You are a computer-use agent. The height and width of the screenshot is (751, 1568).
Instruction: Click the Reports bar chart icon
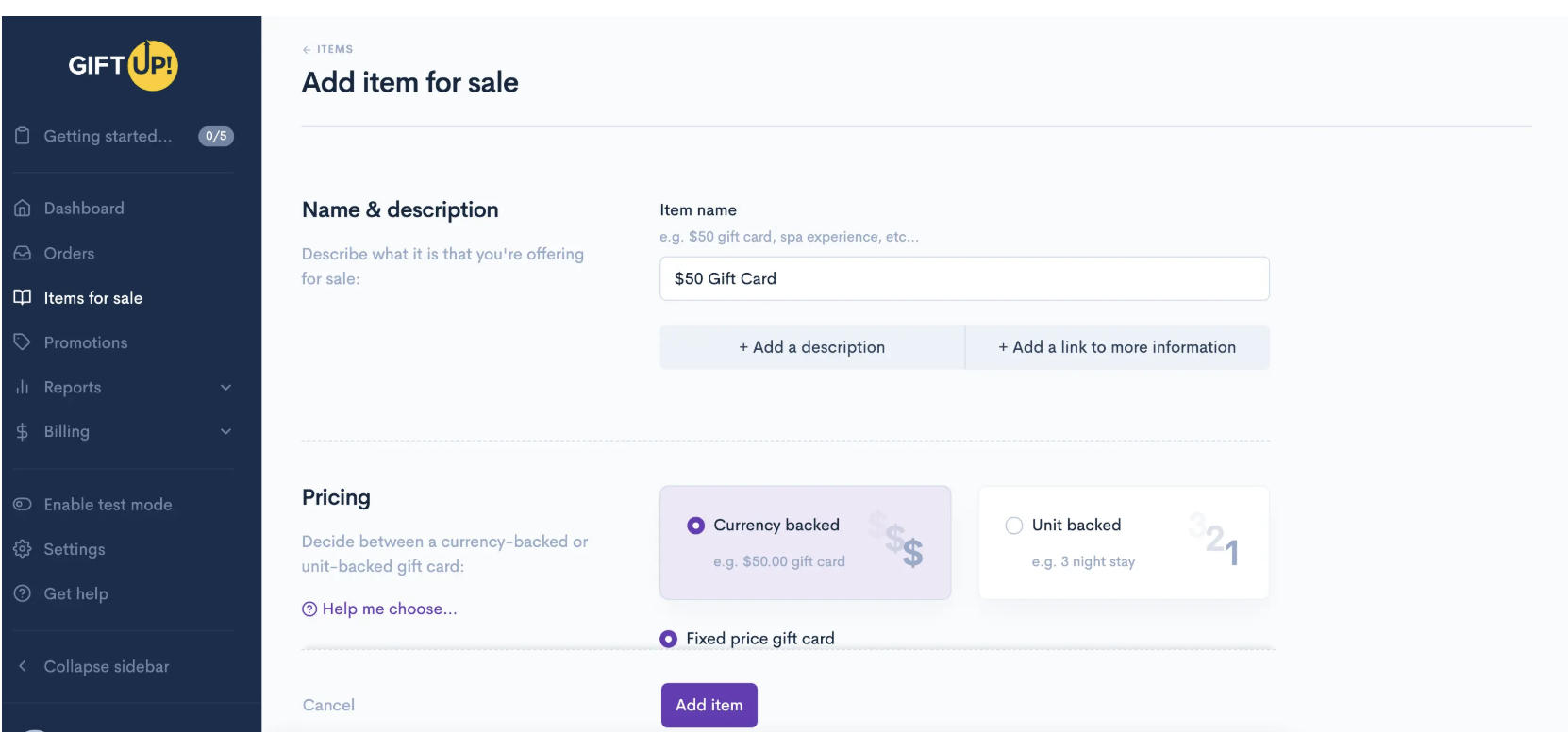[23, 388]
